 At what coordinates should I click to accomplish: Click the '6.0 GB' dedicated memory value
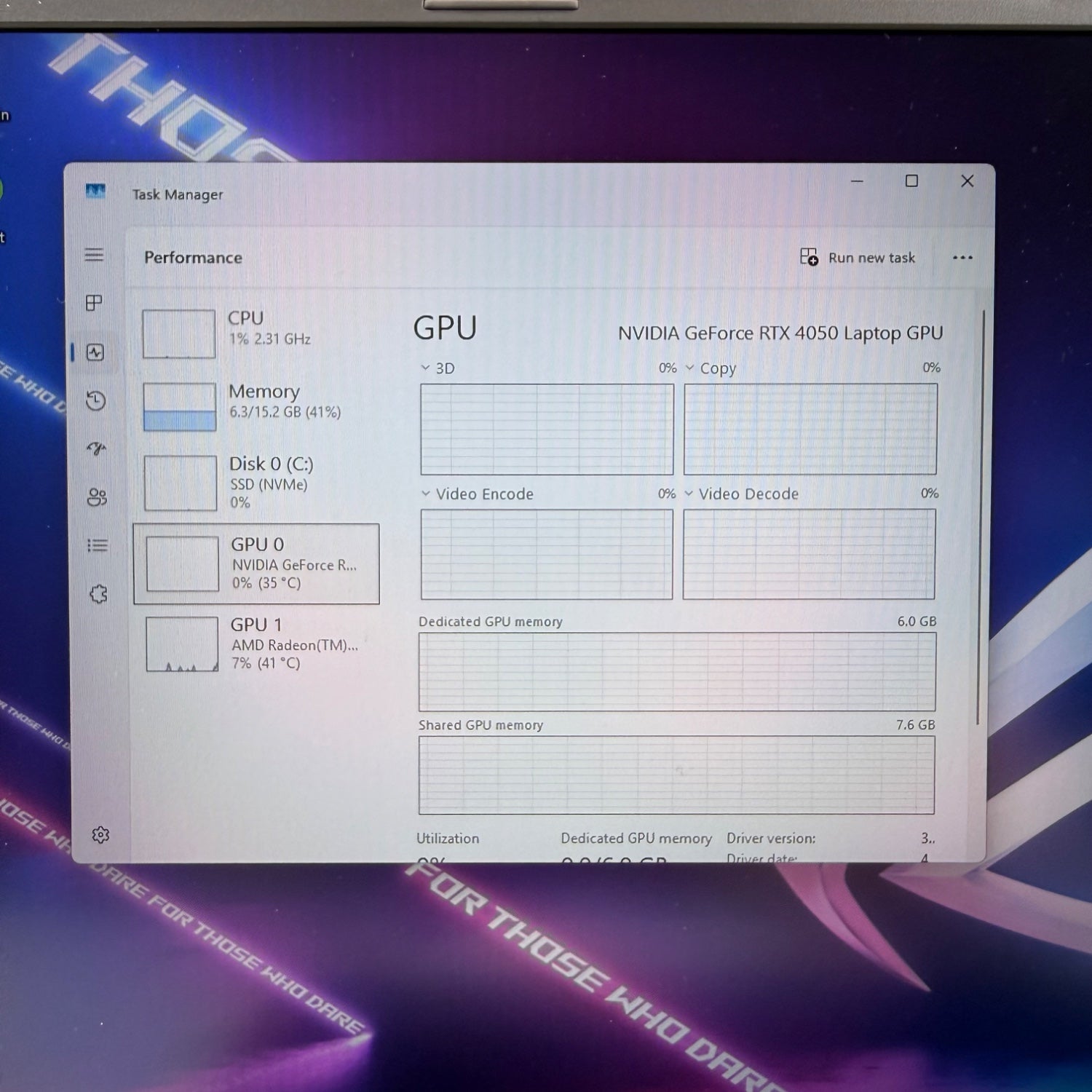click(x=917, y=622)
